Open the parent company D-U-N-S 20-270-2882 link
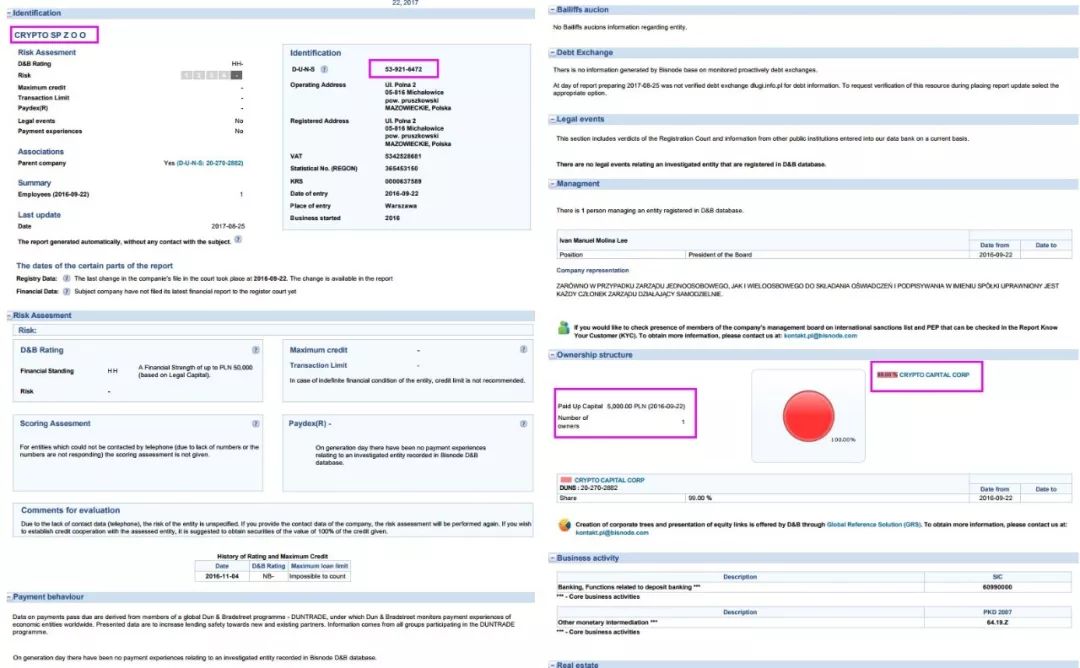Screen dimensions: 1080x668 [210, 163]
